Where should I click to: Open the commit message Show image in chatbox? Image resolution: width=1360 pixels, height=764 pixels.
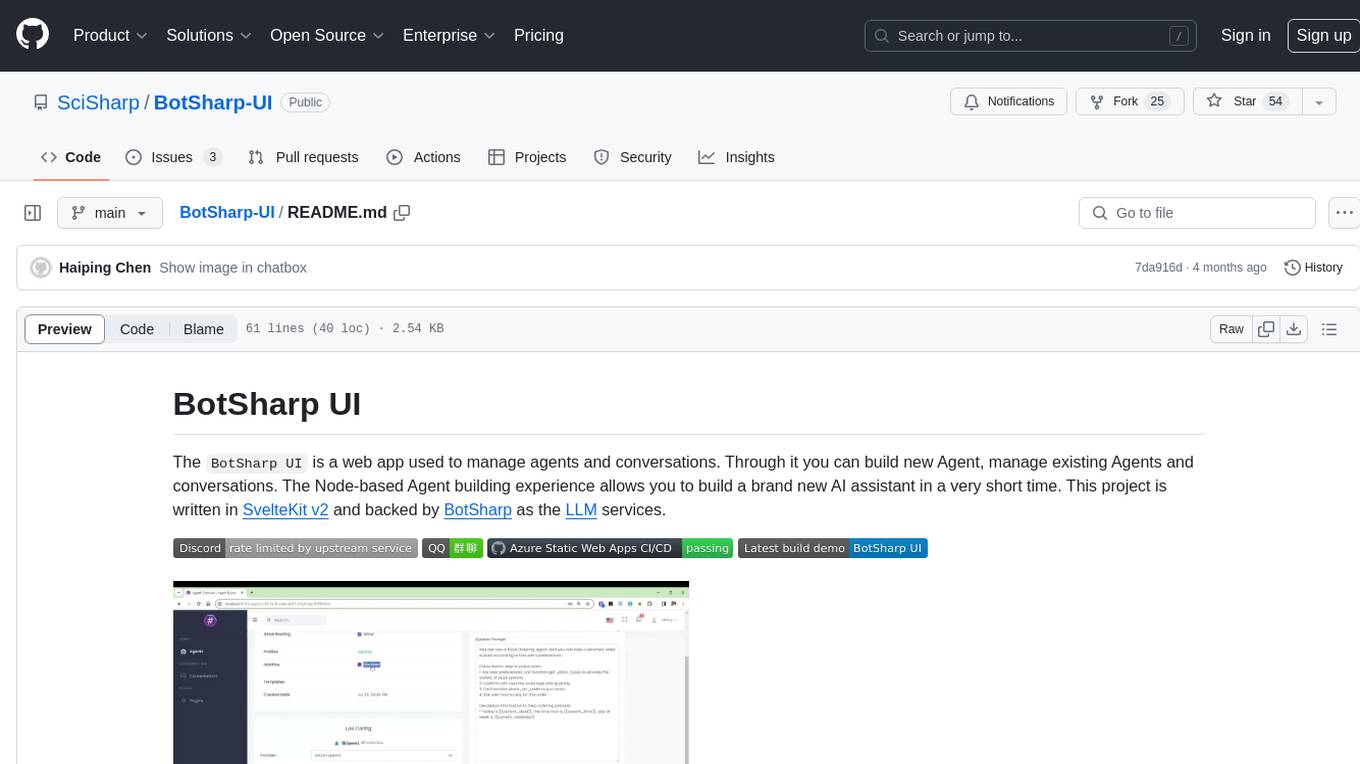point(233,267)
